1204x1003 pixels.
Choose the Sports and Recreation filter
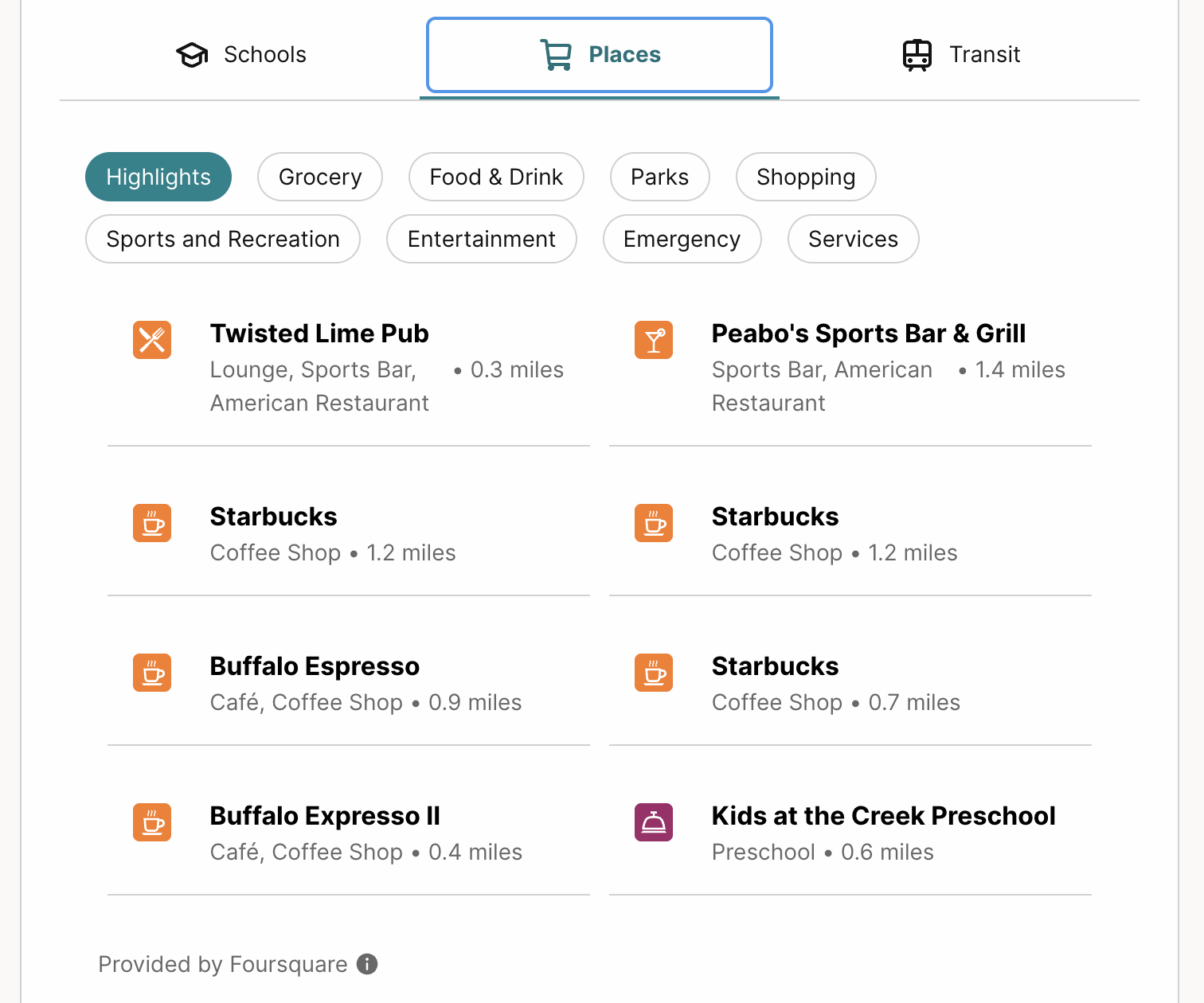click(223, 239)
